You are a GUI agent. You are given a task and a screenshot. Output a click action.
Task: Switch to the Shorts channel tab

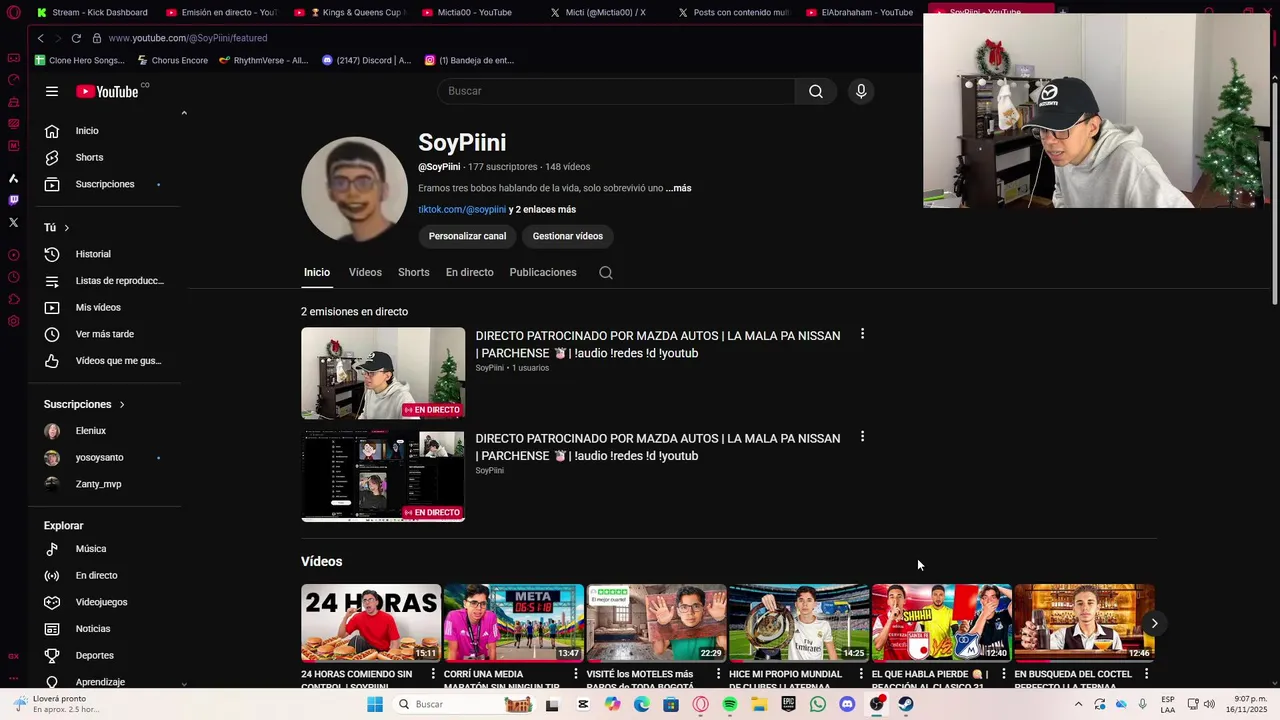pyautogui.click(x=413, y=272)
